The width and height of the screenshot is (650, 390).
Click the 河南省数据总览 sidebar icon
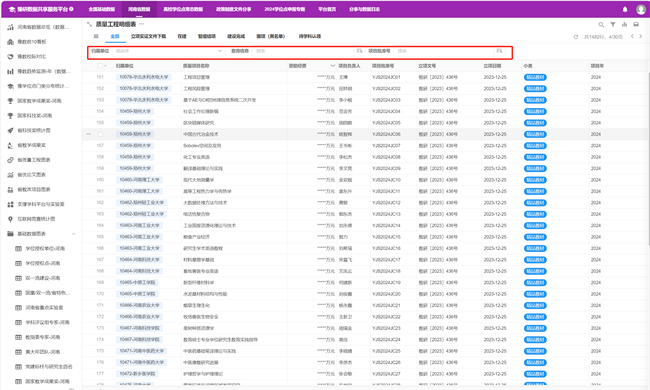[x=10, y=27]
